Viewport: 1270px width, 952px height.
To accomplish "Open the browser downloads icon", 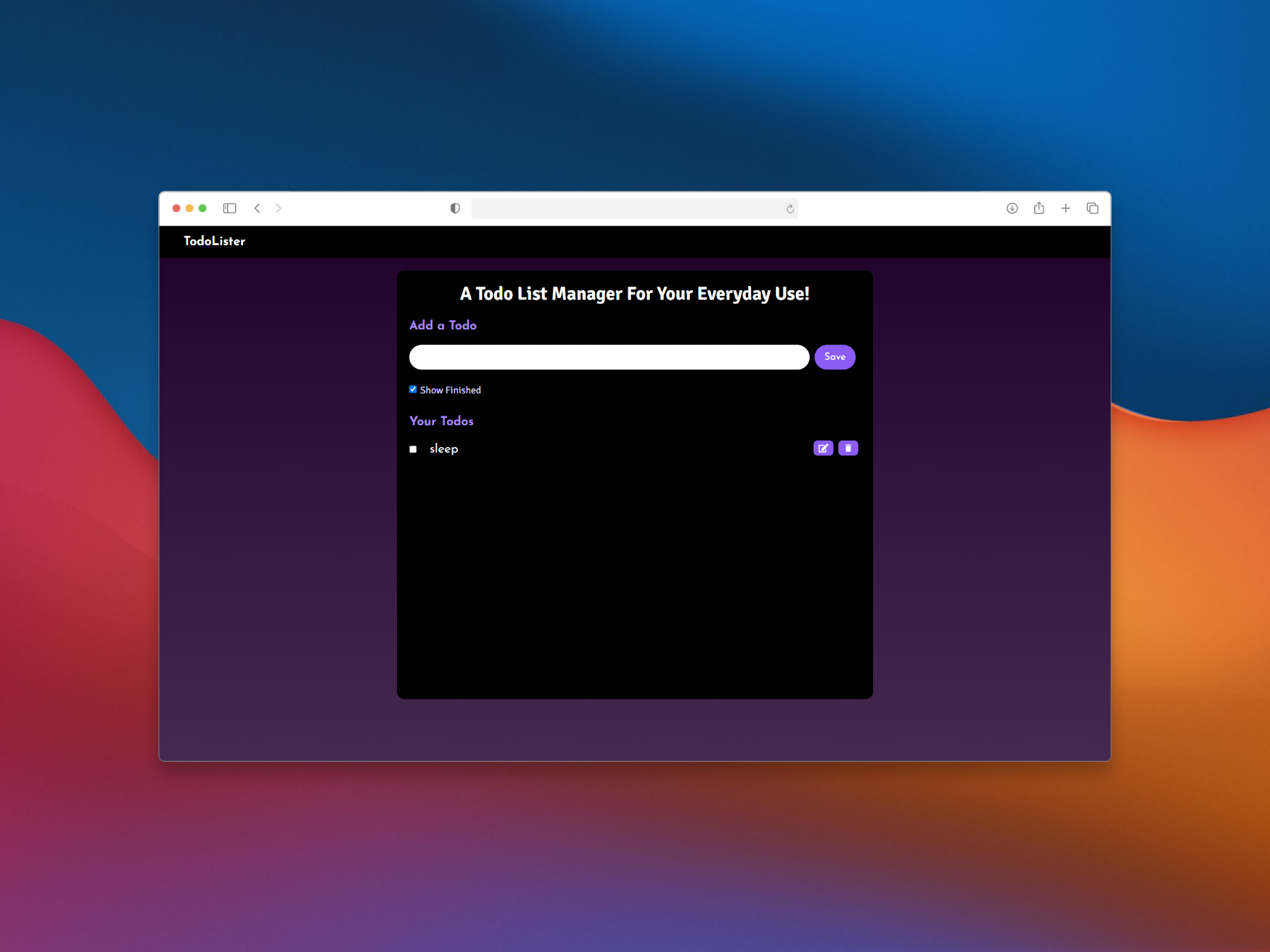I will pyautogui.click(x=1012, y=208).
